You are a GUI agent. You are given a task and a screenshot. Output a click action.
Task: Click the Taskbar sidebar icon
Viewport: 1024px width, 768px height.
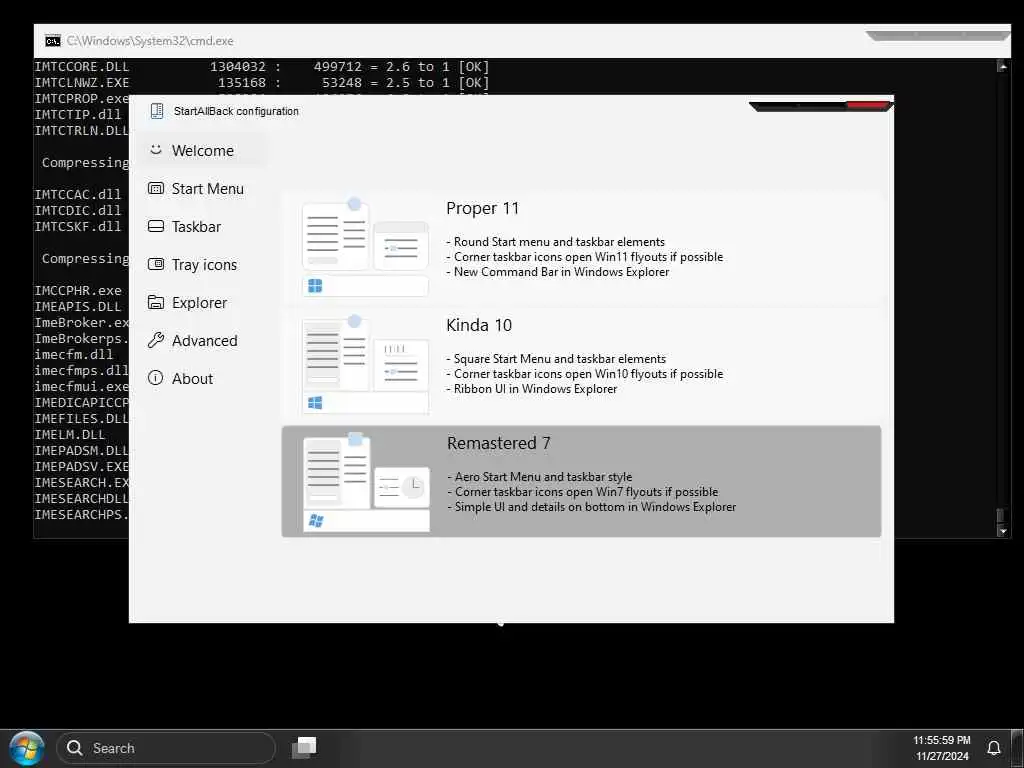(x=155, y=226)
